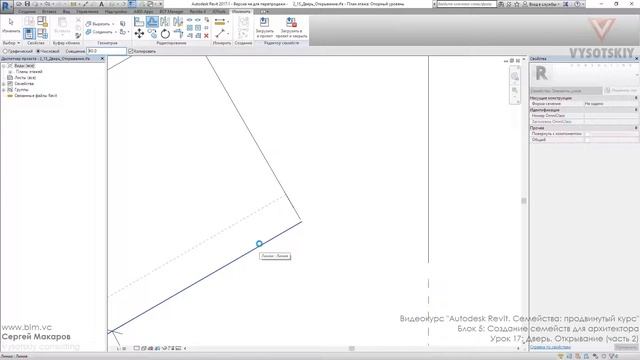Screen dimensions: 640x360
Task: Click the Thin Lines toggle icon
Action: click(132, 4)
